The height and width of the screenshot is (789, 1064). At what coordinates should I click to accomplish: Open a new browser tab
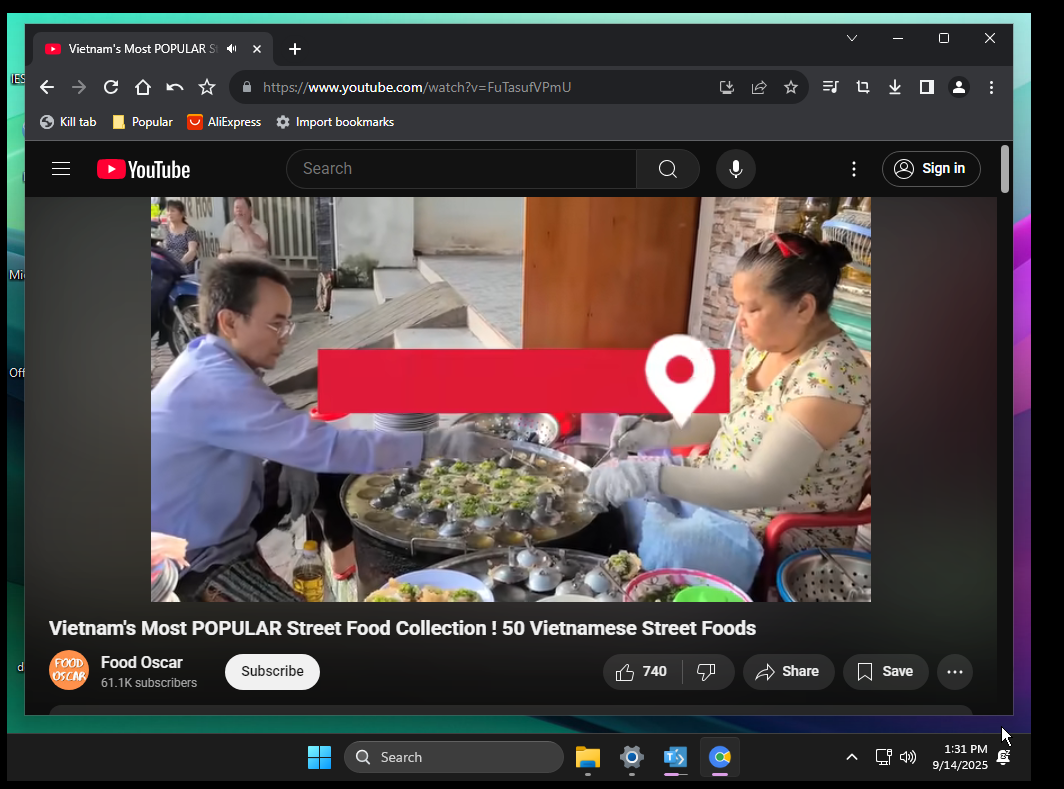[x=294, y=49]
